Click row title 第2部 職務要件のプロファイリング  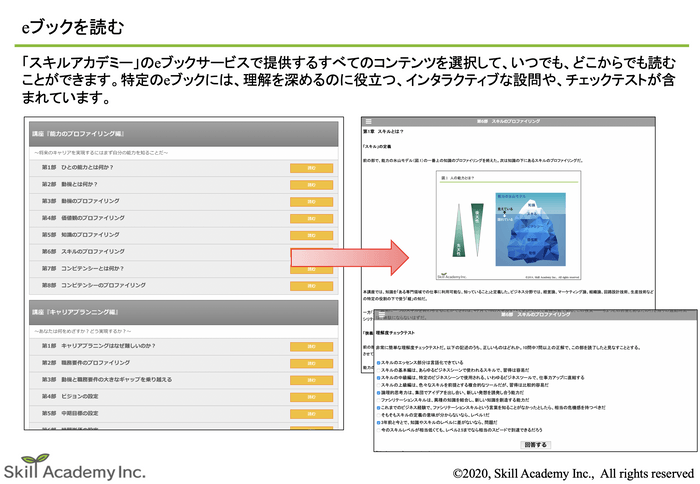pyautogui.click(x=86, y=363)
